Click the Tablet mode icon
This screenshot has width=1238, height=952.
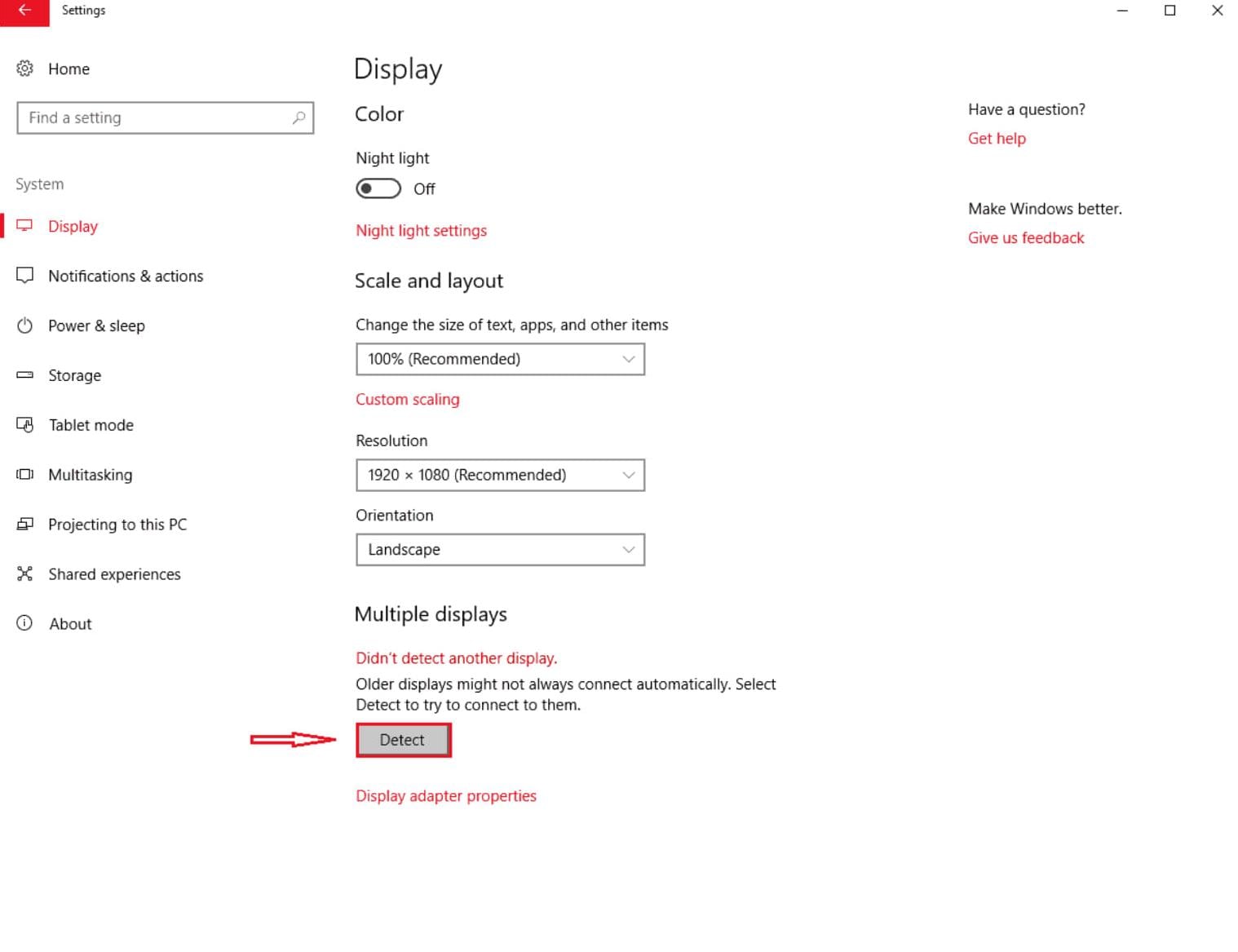tap(25, 425)
